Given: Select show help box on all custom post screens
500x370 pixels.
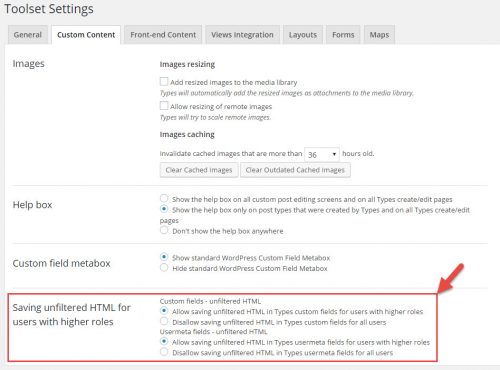Looking at the screenshot, I should tap(164, 199).
